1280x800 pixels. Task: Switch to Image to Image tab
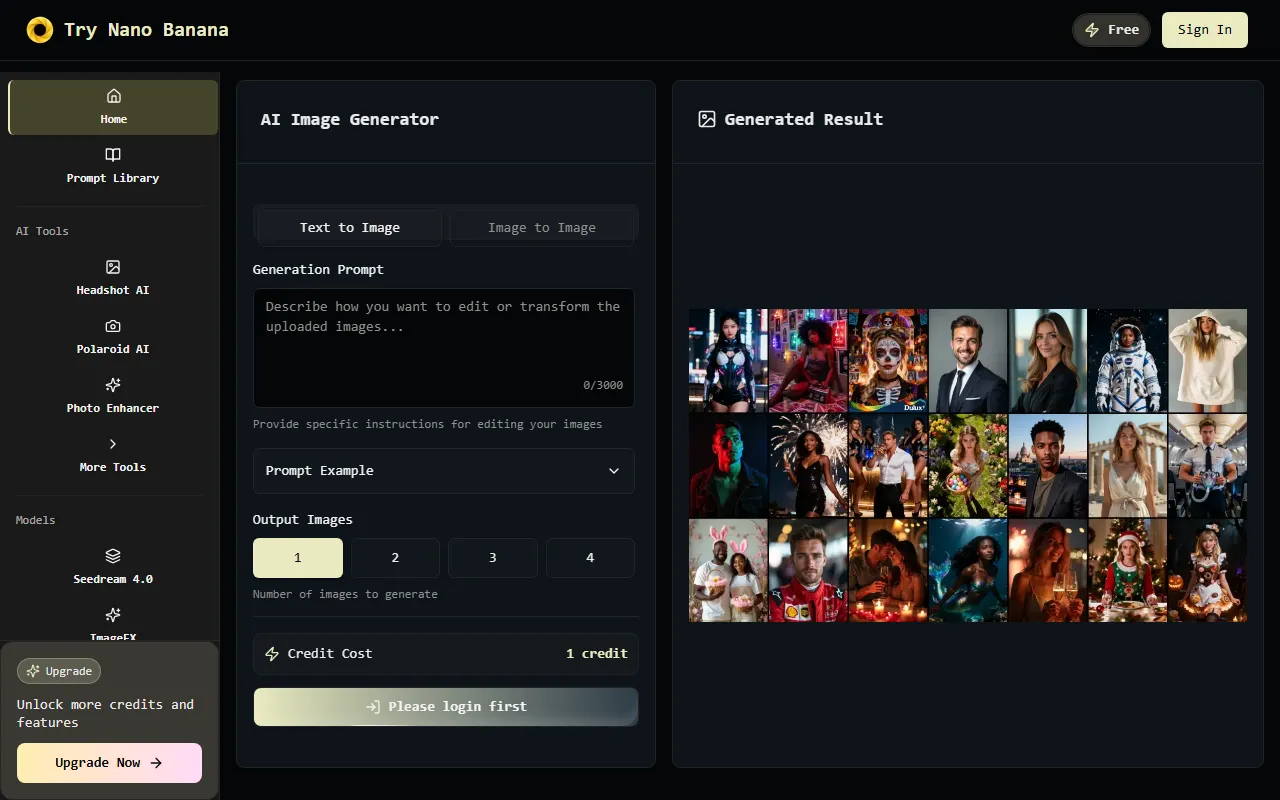541,228
